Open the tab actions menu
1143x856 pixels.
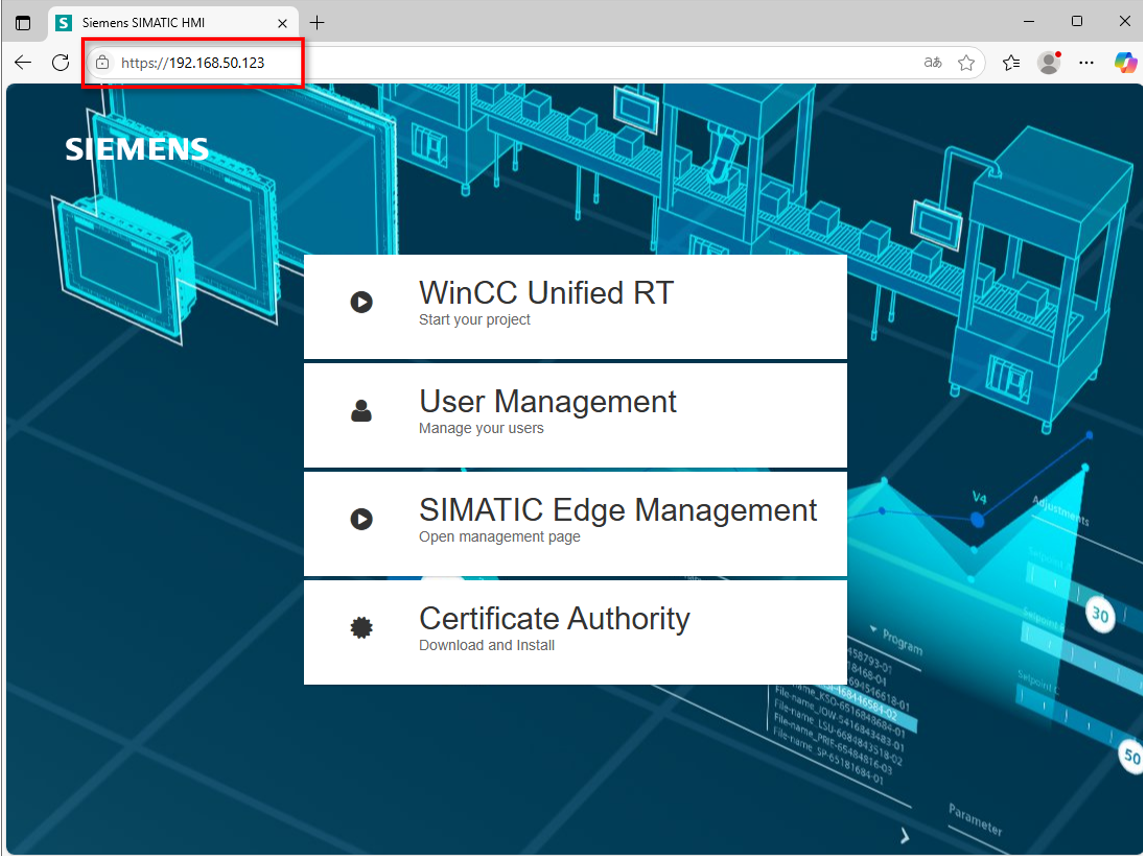[x=23, y=22]
